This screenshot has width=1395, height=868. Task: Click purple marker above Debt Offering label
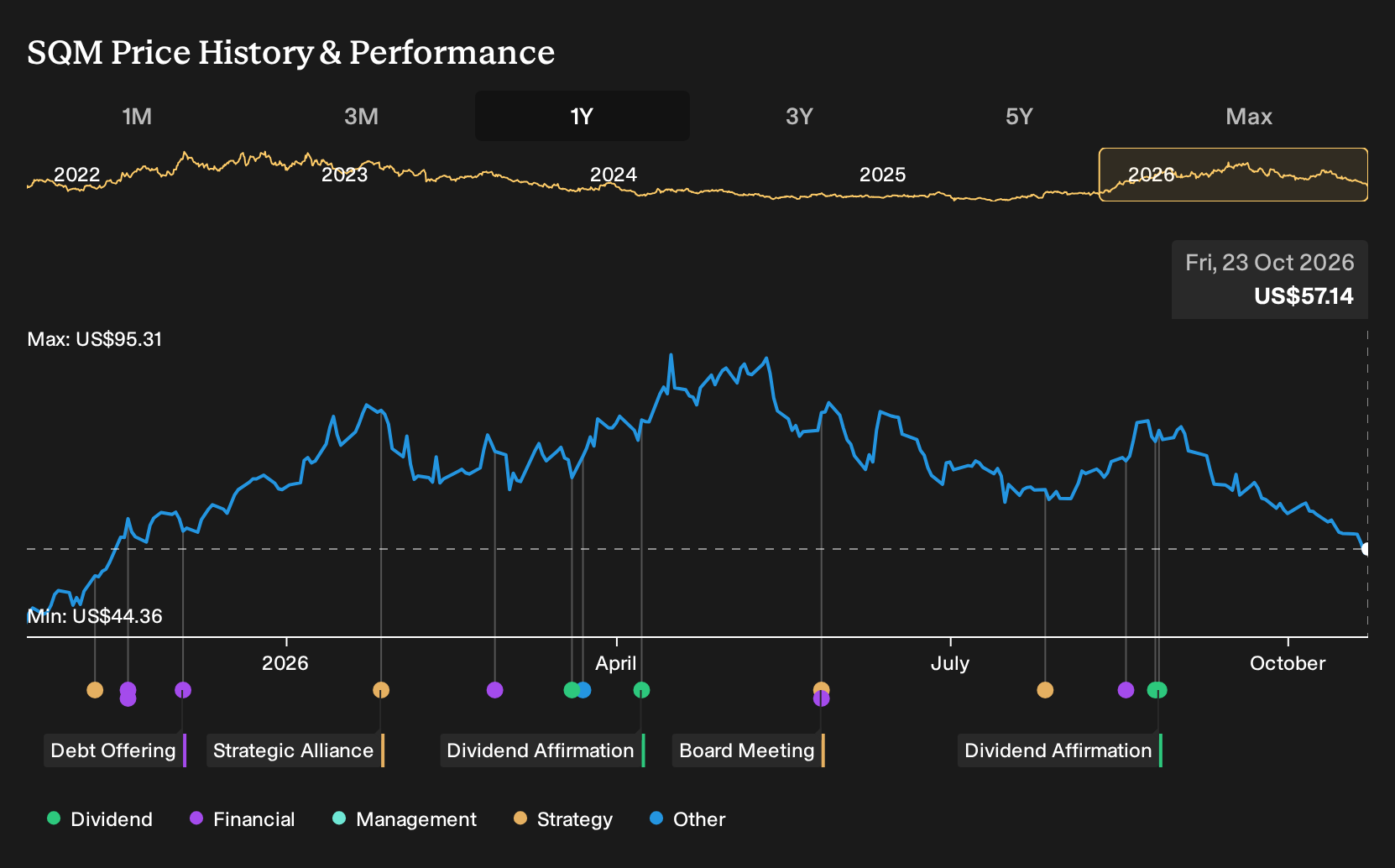coord(183,690)
